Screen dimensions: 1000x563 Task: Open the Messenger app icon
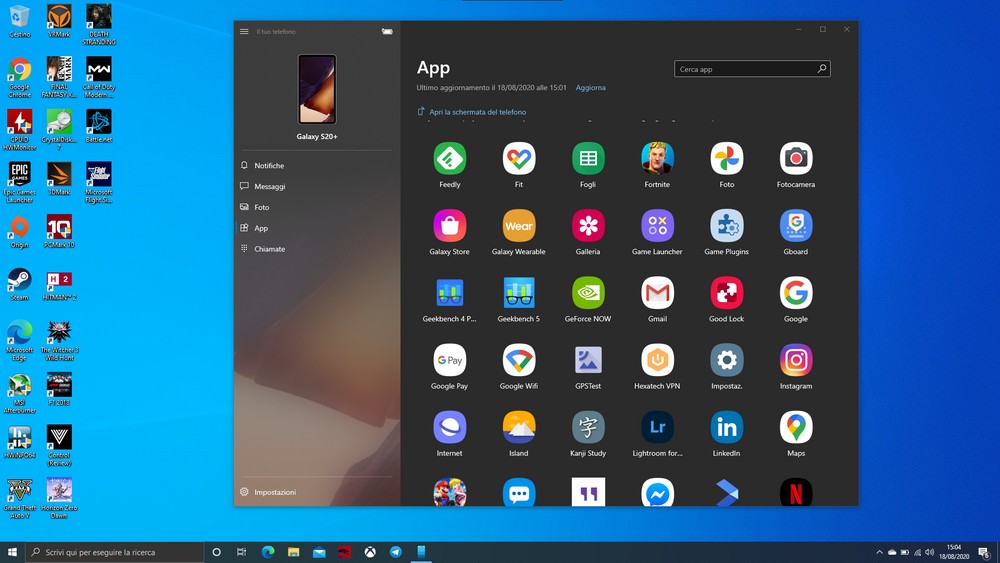tap(658, 492)
